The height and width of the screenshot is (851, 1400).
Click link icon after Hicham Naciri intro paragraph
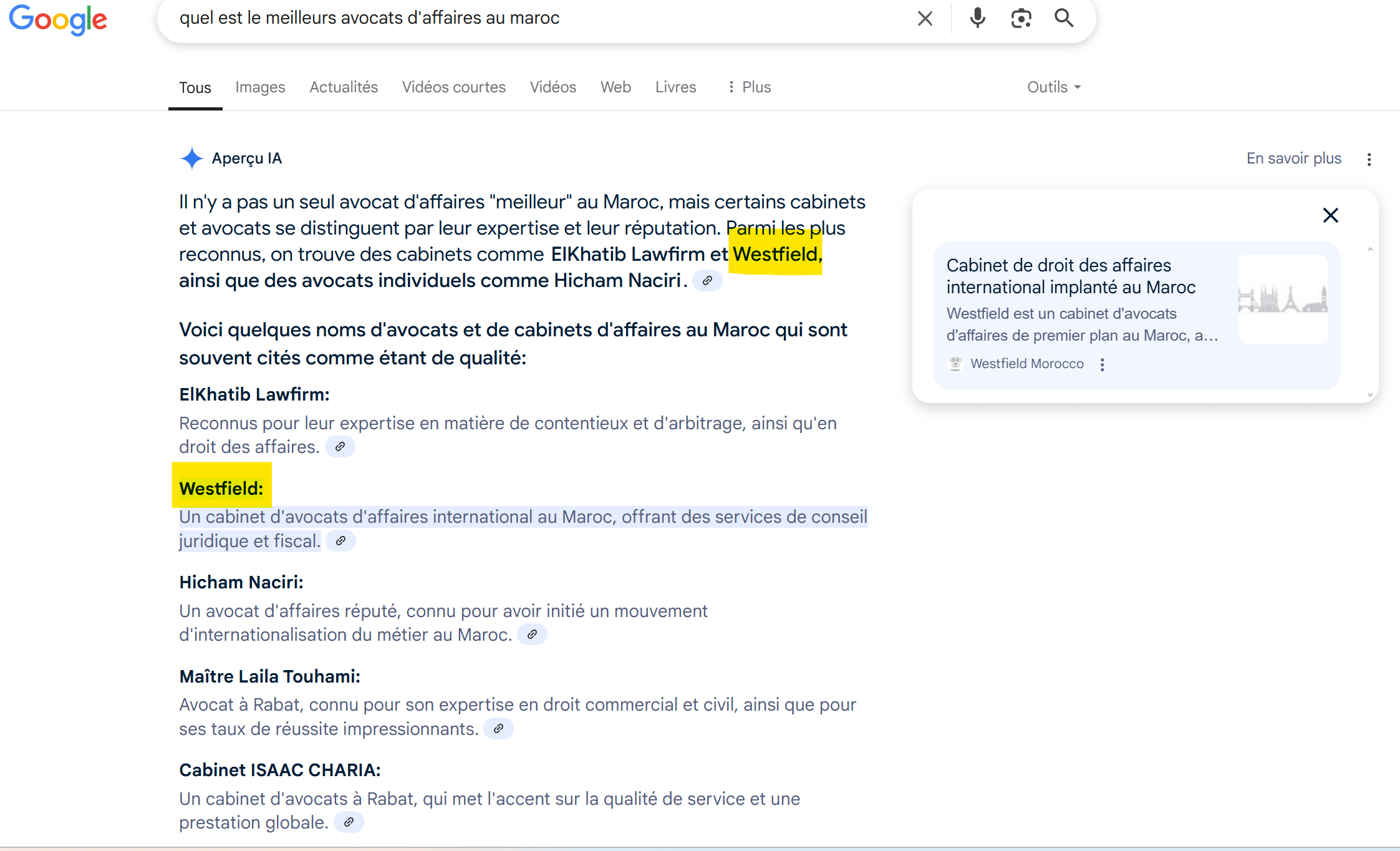(707, 281)
